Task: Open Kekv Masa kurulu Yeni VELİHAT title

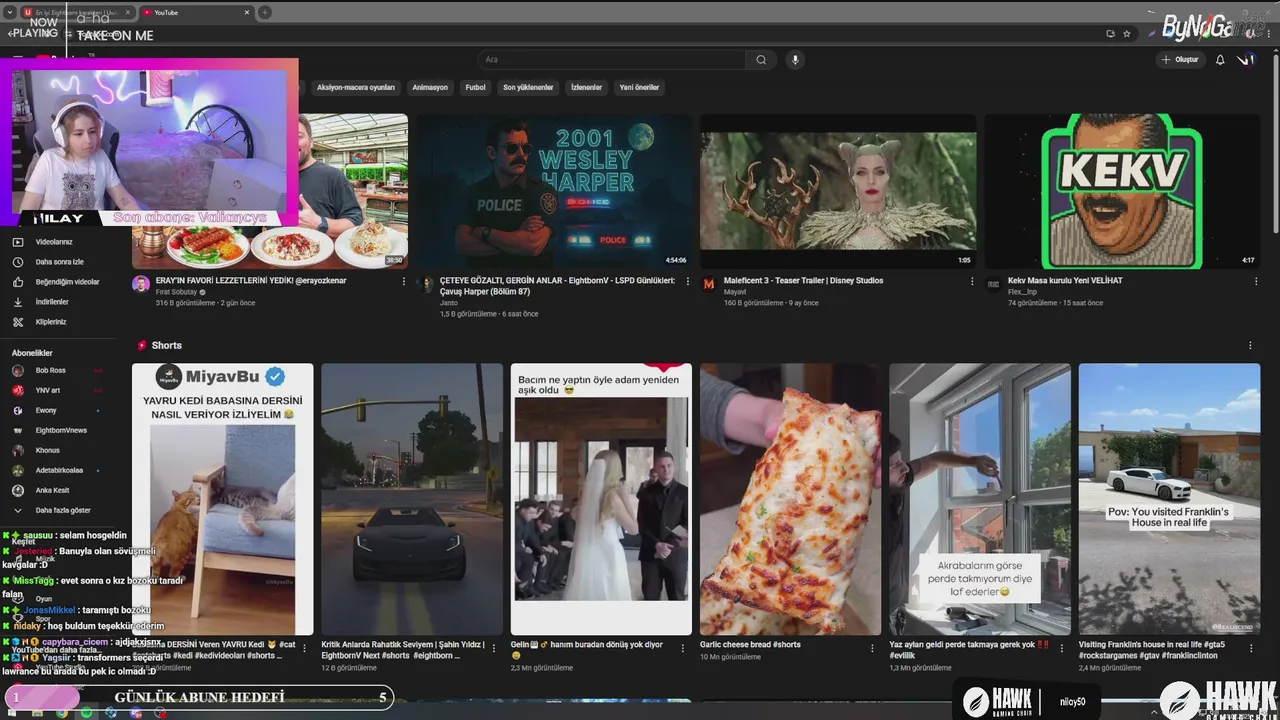Action: click(x=1065, y=281)
